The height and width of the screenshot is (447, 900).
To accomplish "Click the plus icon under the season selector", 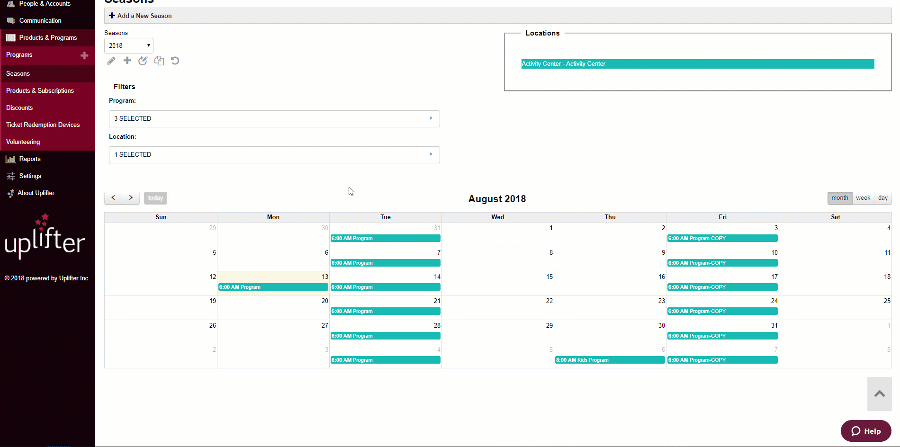I will [x=127, y=61].
